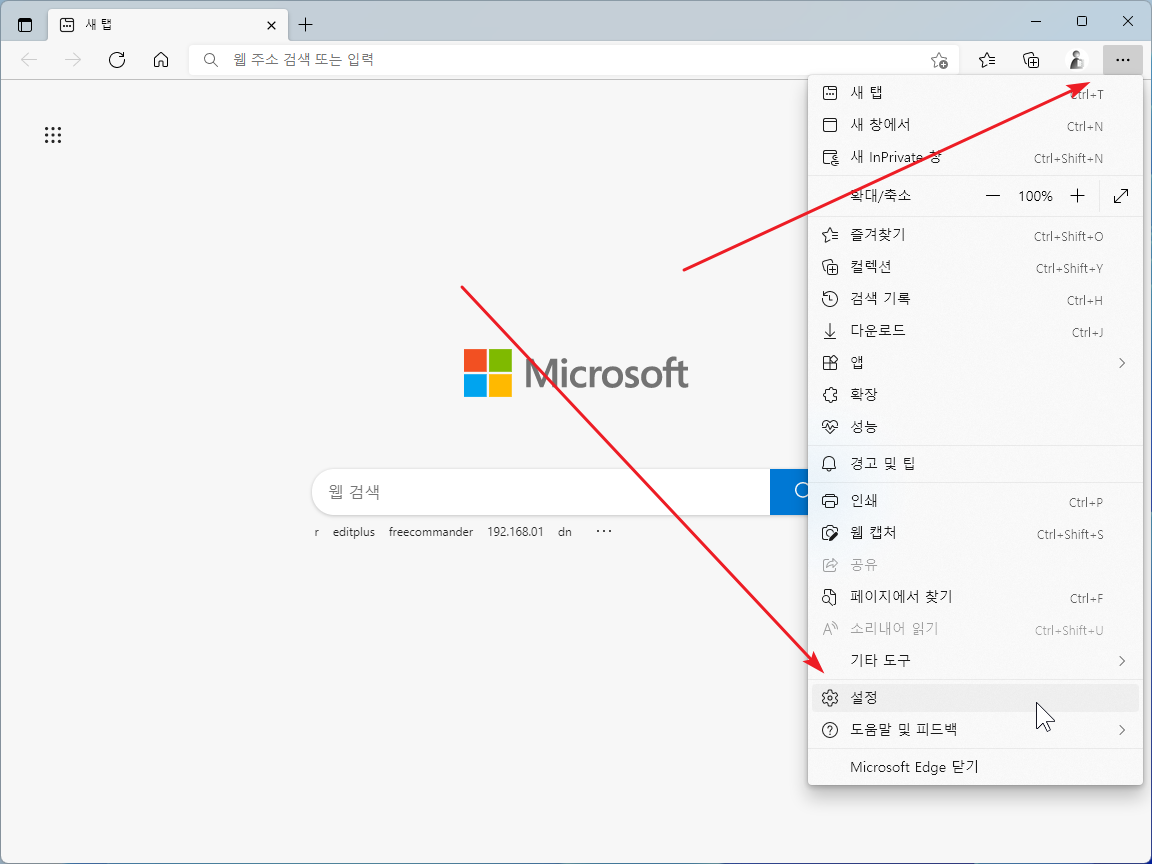The width and height of the screenshot is (1152, 864).
Task: Enter full screen with expand arrows icon
Action: 1120,196
